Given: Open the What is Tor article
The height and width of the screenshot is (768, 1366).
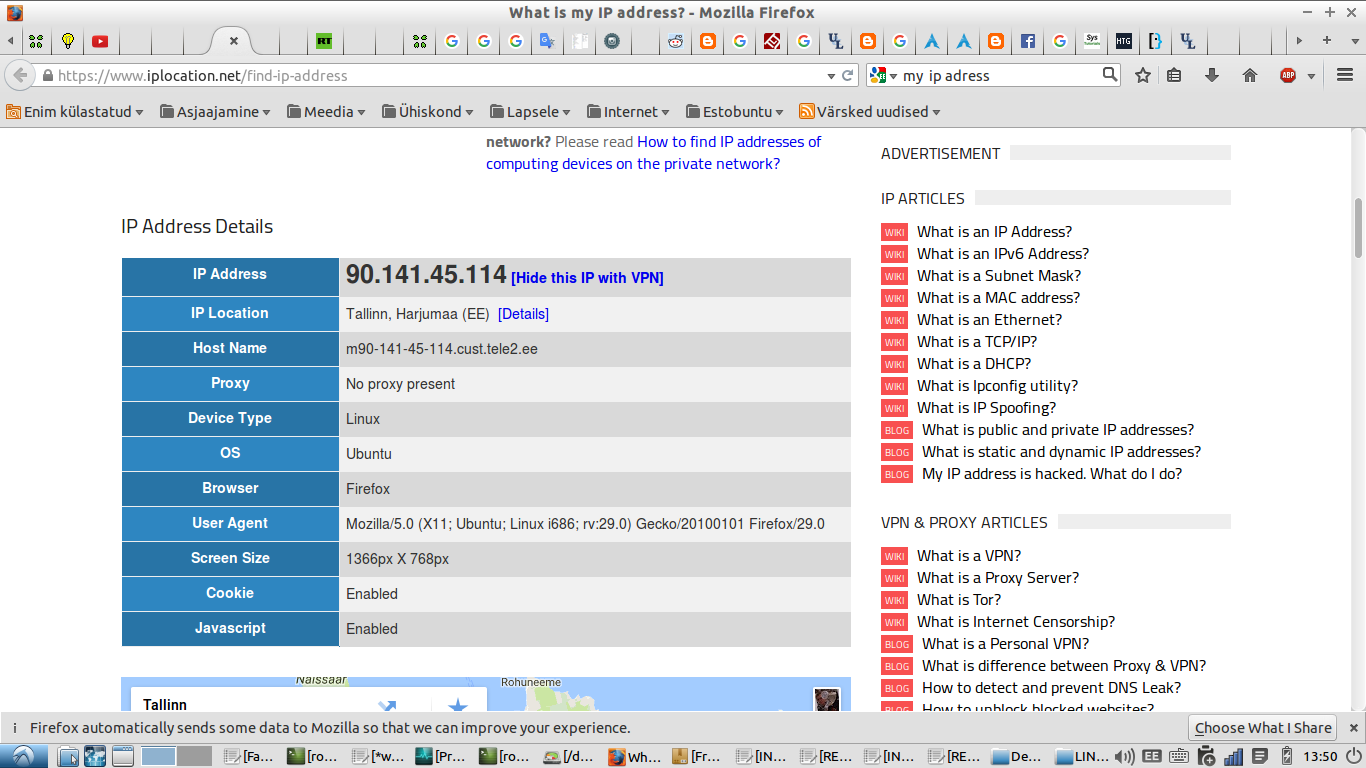Looking at the screenshot, I should [959, 600].
